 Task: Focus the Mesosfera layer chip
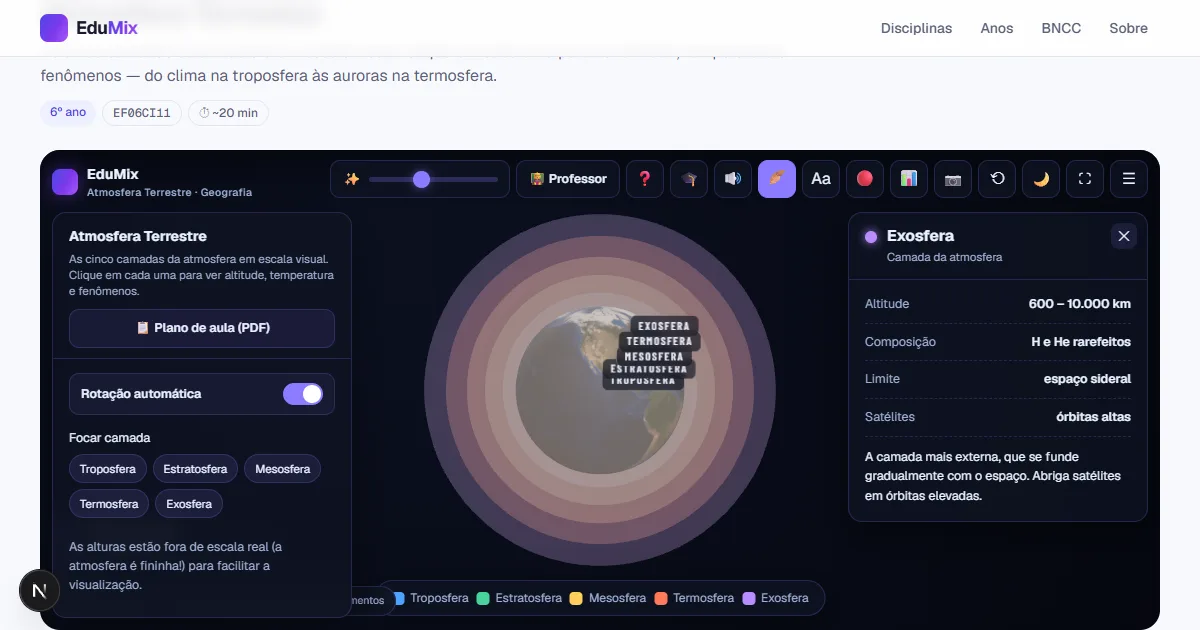point(282,469)
